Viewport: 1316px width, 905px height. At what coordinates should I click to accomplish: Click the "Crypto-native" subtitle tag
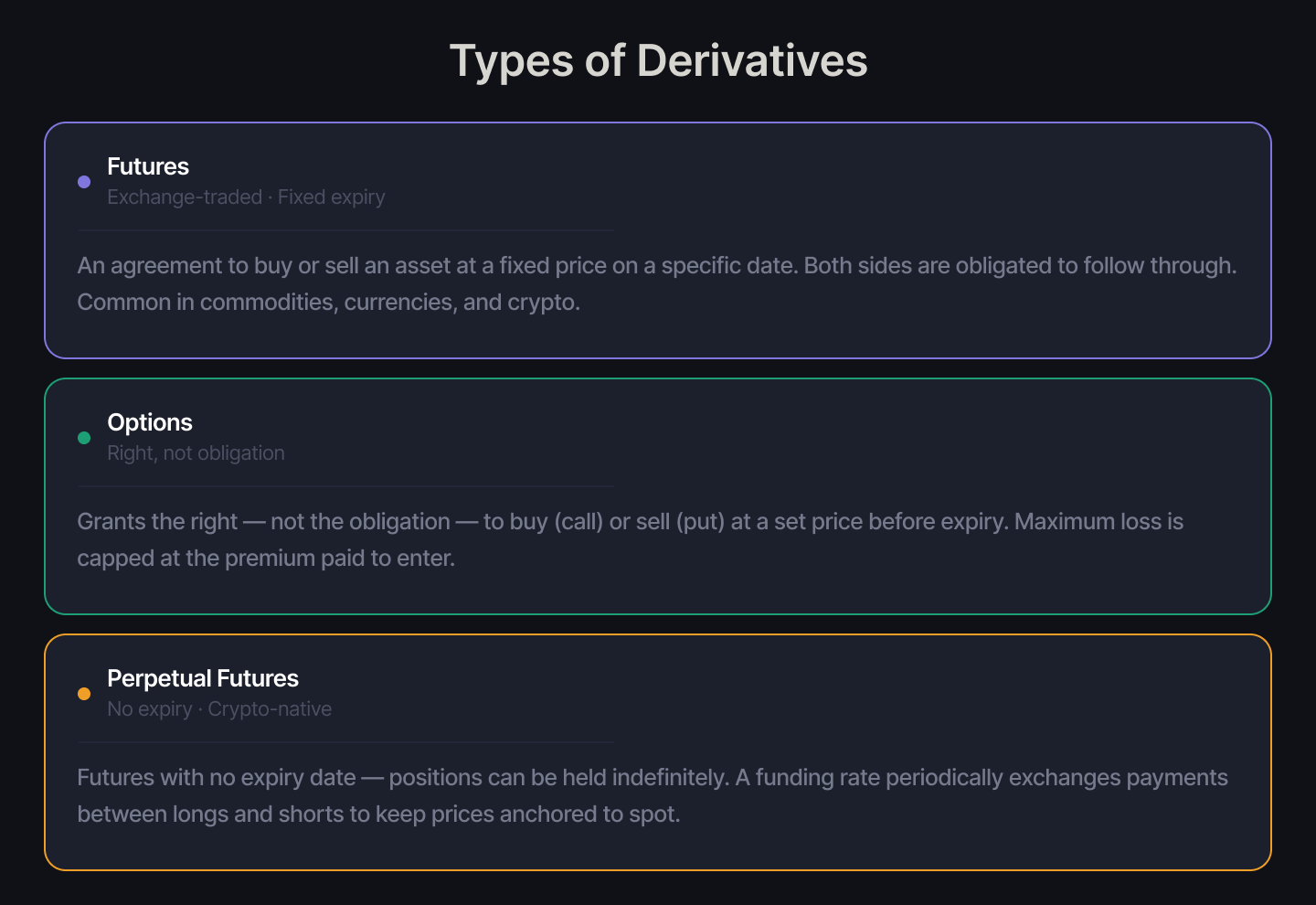(x=270, y=709)
